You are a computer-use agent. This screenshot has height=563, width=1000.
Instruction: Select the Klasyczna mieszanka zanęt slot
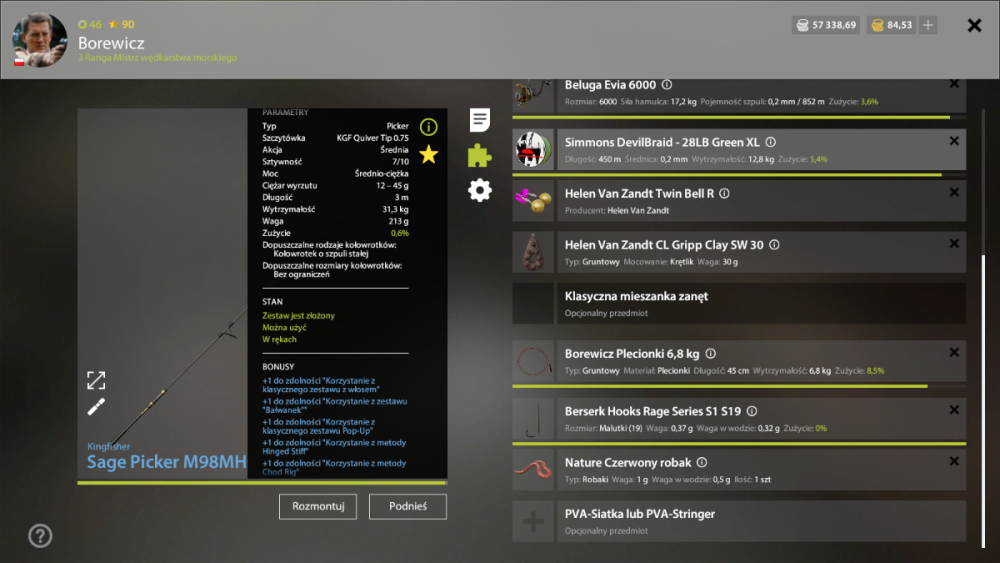tap(739, 304)
